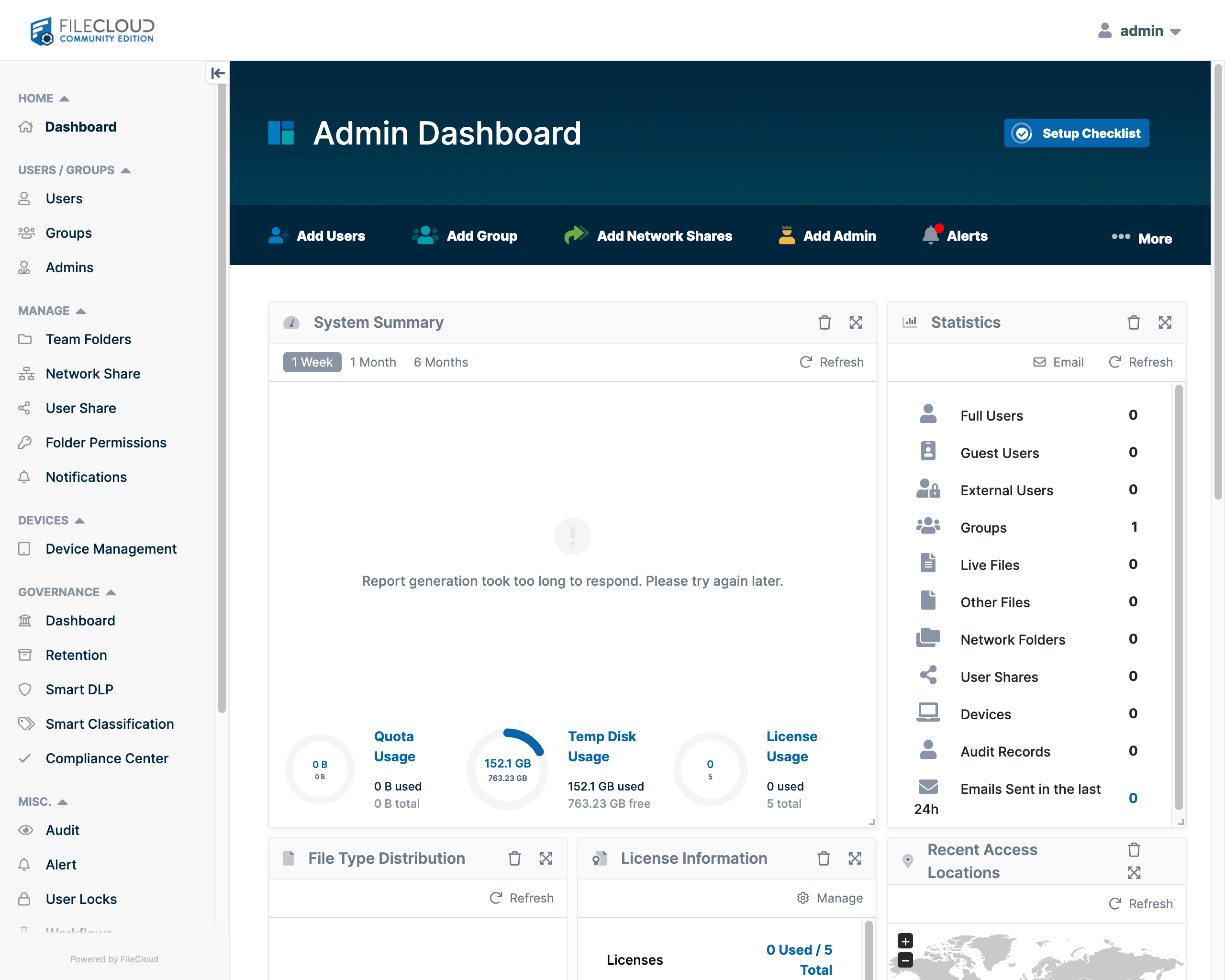Viewport: 1225px width, 980px height.
Task: Delete the File Type Distribution widget
Action: (x=515, y=858)
